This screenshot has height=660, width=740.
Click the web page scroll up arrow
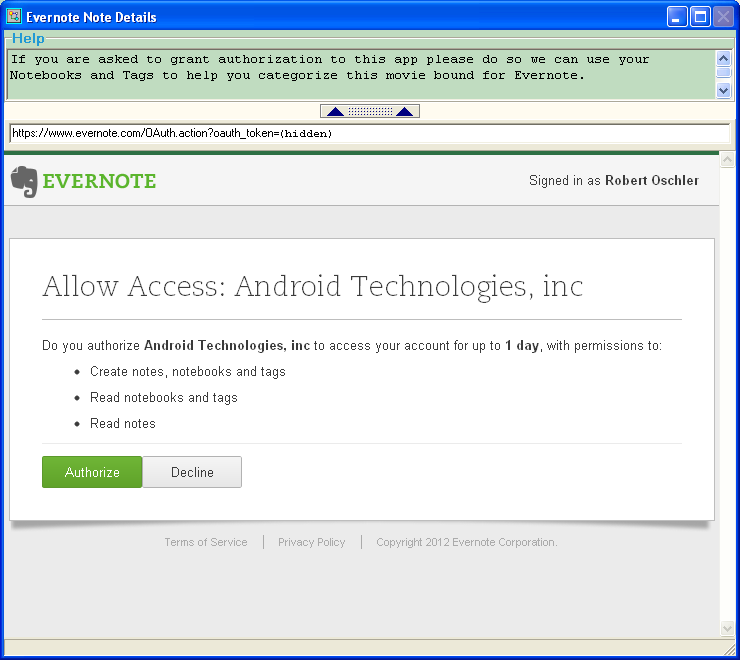(x=727, y=160)
